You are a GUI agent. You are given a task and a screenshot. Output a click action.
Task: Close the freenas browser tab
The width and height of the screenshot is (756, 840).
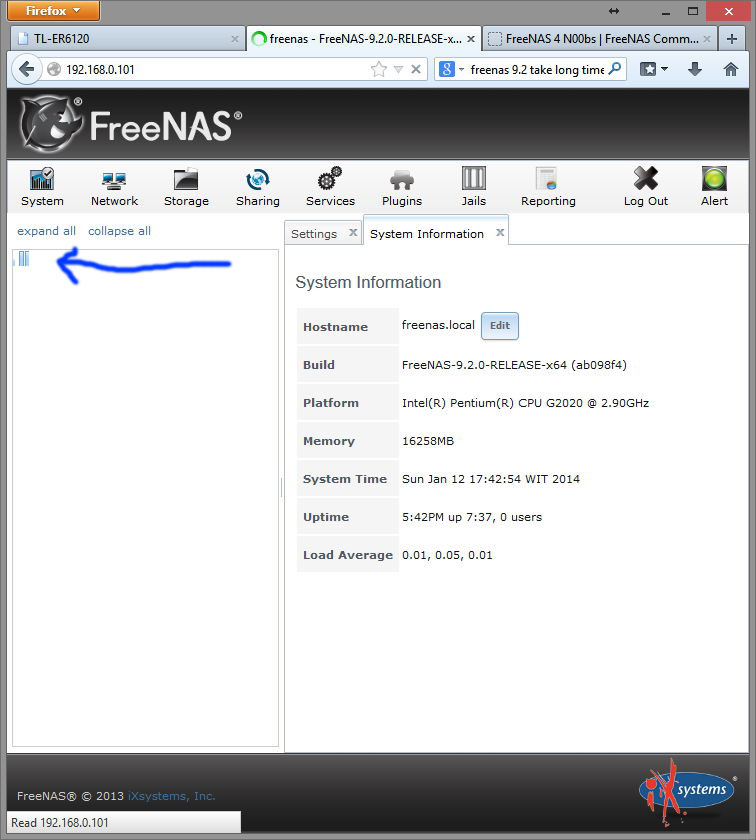pos(471,39)
